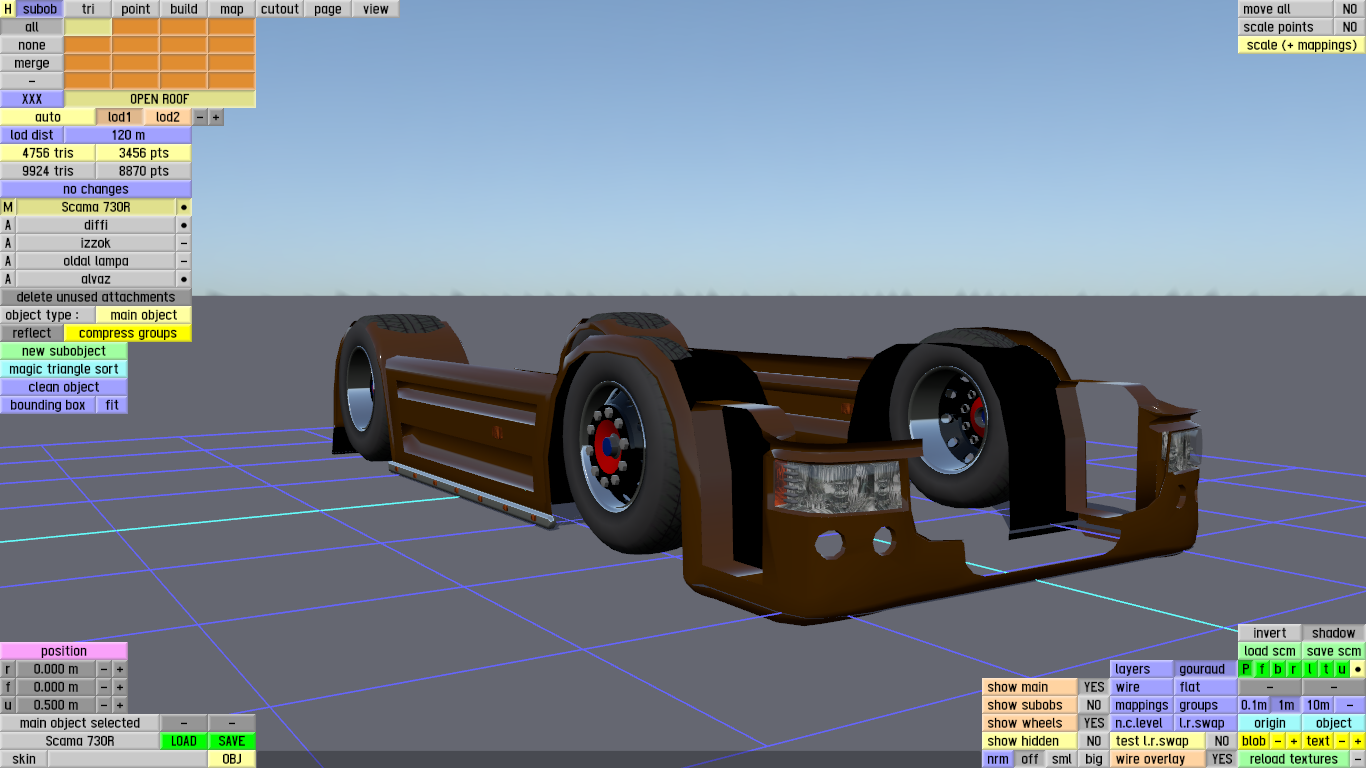
Task: Click the XXX button
Action: pyautogui.click(x=32, y=99)
